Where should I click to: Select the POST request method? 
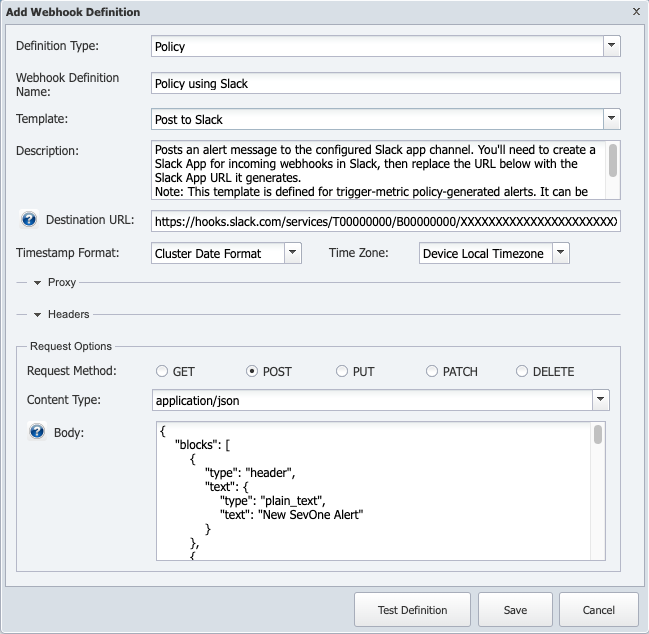[x=252, y=371]
